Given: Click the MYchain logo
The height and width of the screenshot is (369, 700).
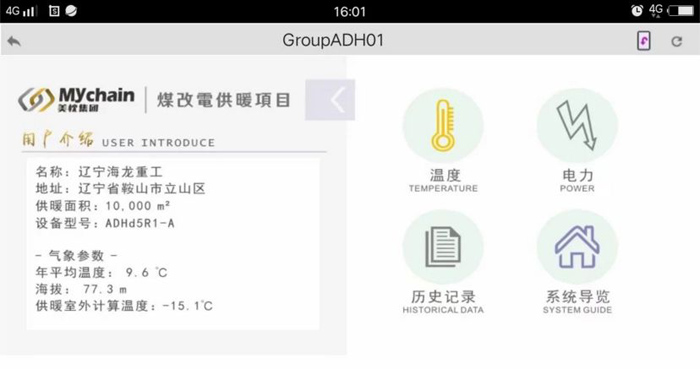Looking at the screenshot, I should pos(76,100).
